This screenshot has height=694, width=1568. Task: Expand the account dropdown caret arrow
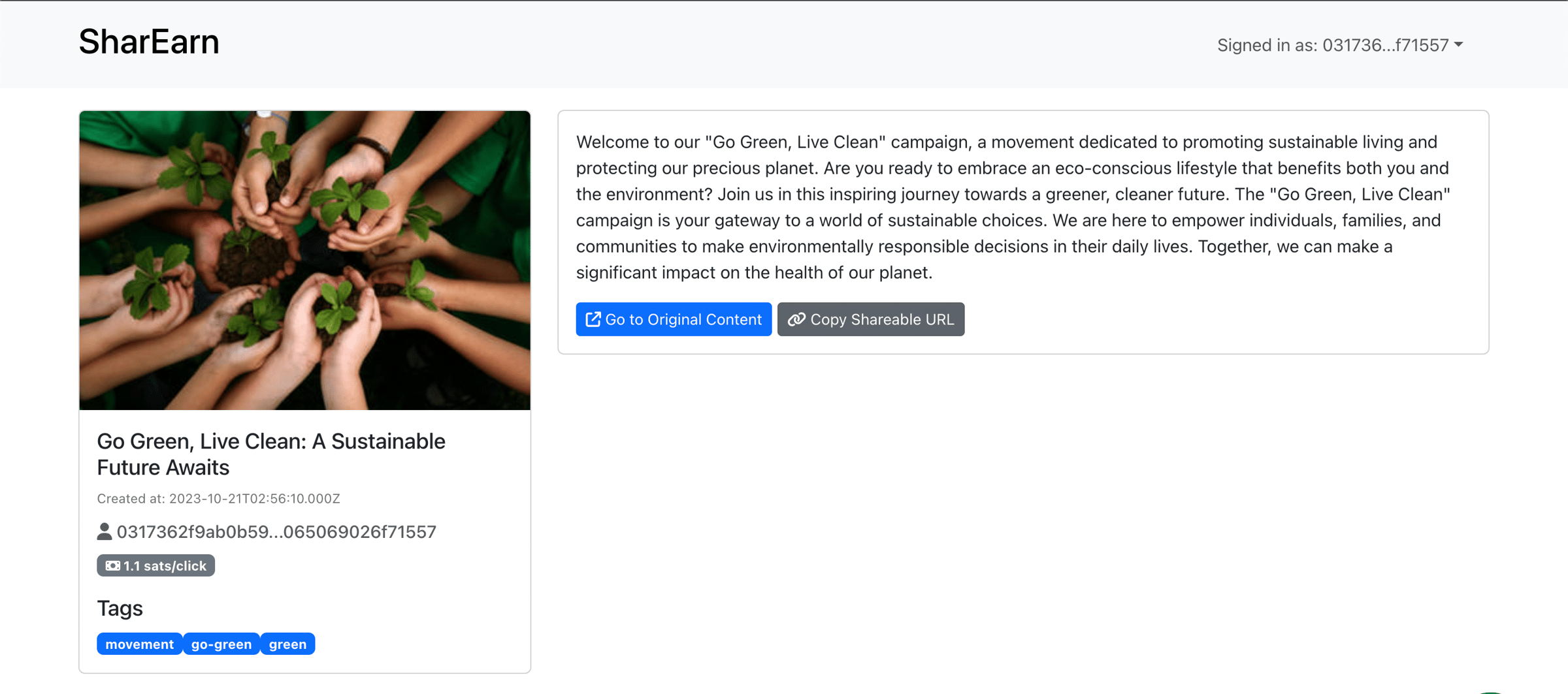1458,45
